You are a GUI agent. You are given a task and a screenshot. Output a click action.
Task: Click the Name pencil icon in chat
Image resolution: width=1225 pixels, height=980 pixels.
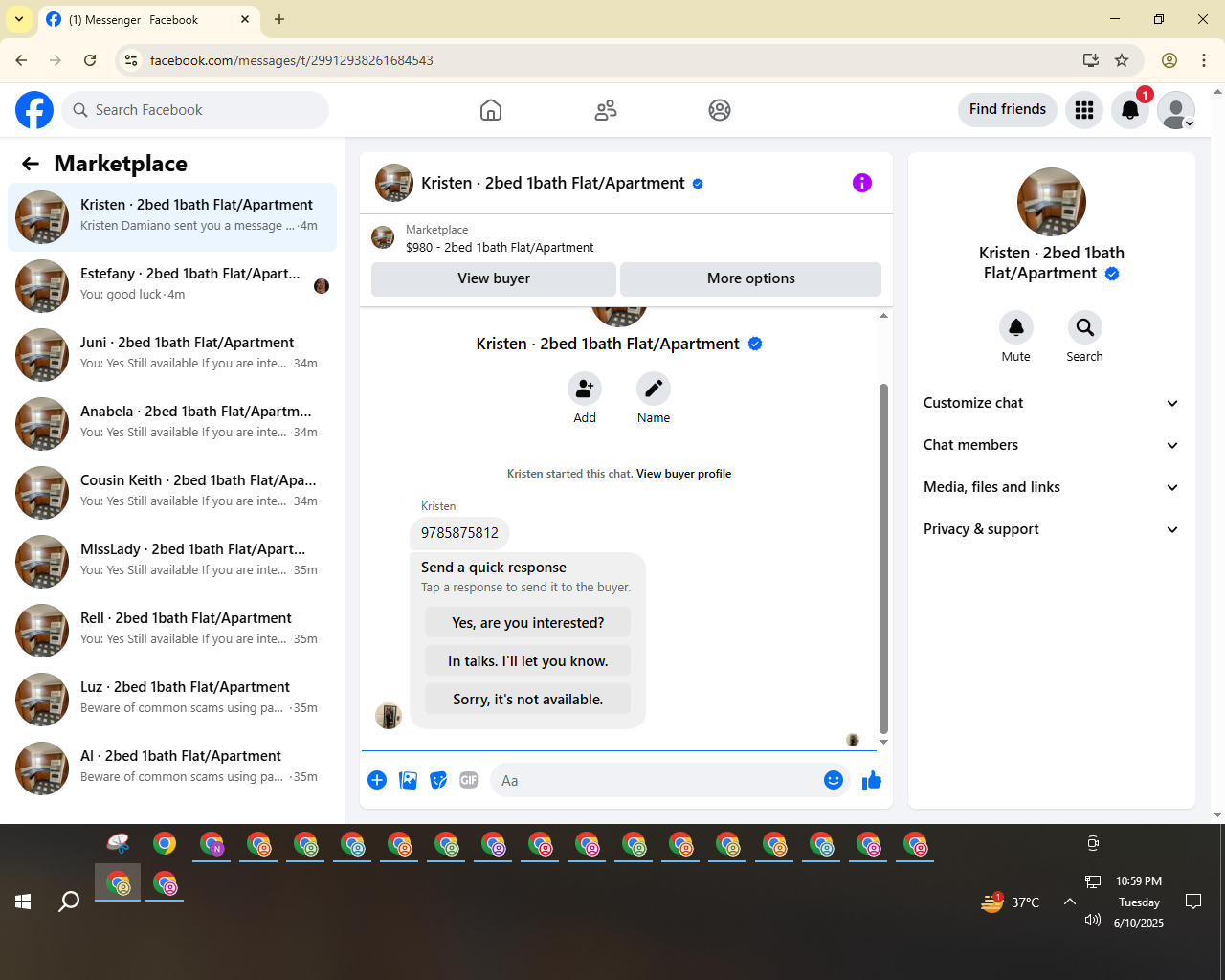654,389
